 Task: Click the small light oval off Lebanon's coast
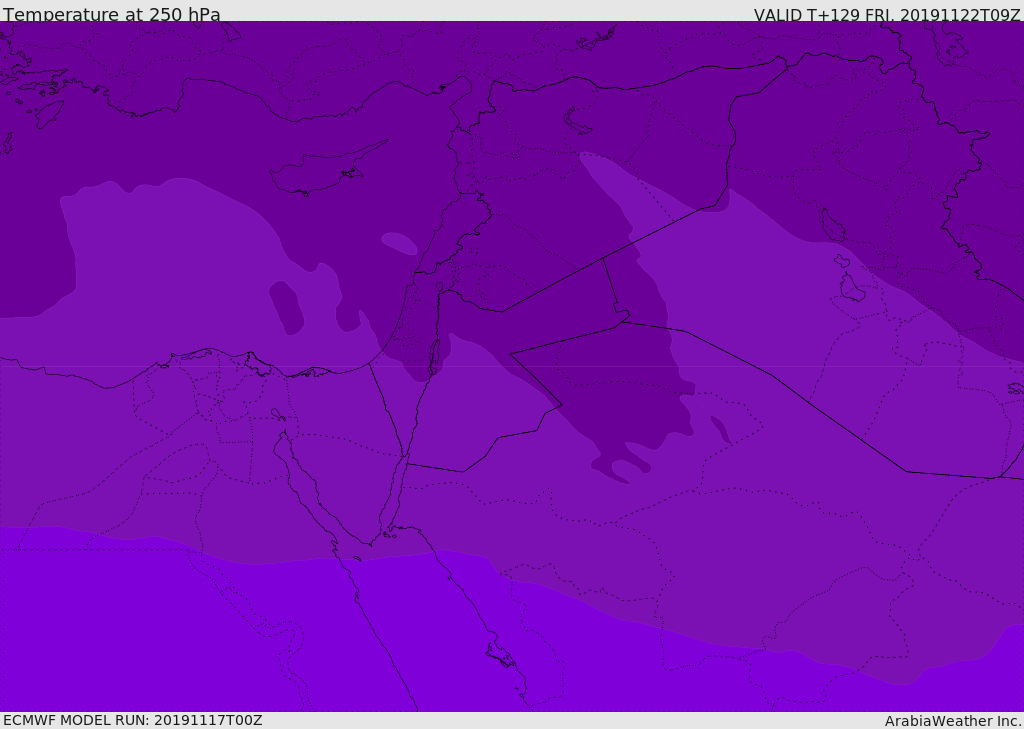click(399, 243)
